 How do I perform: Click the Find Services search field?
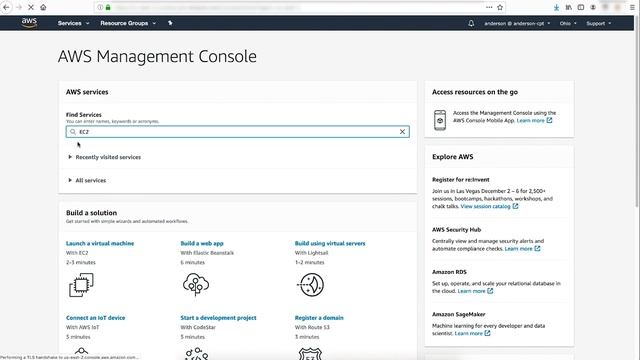(x=238, y=132)
